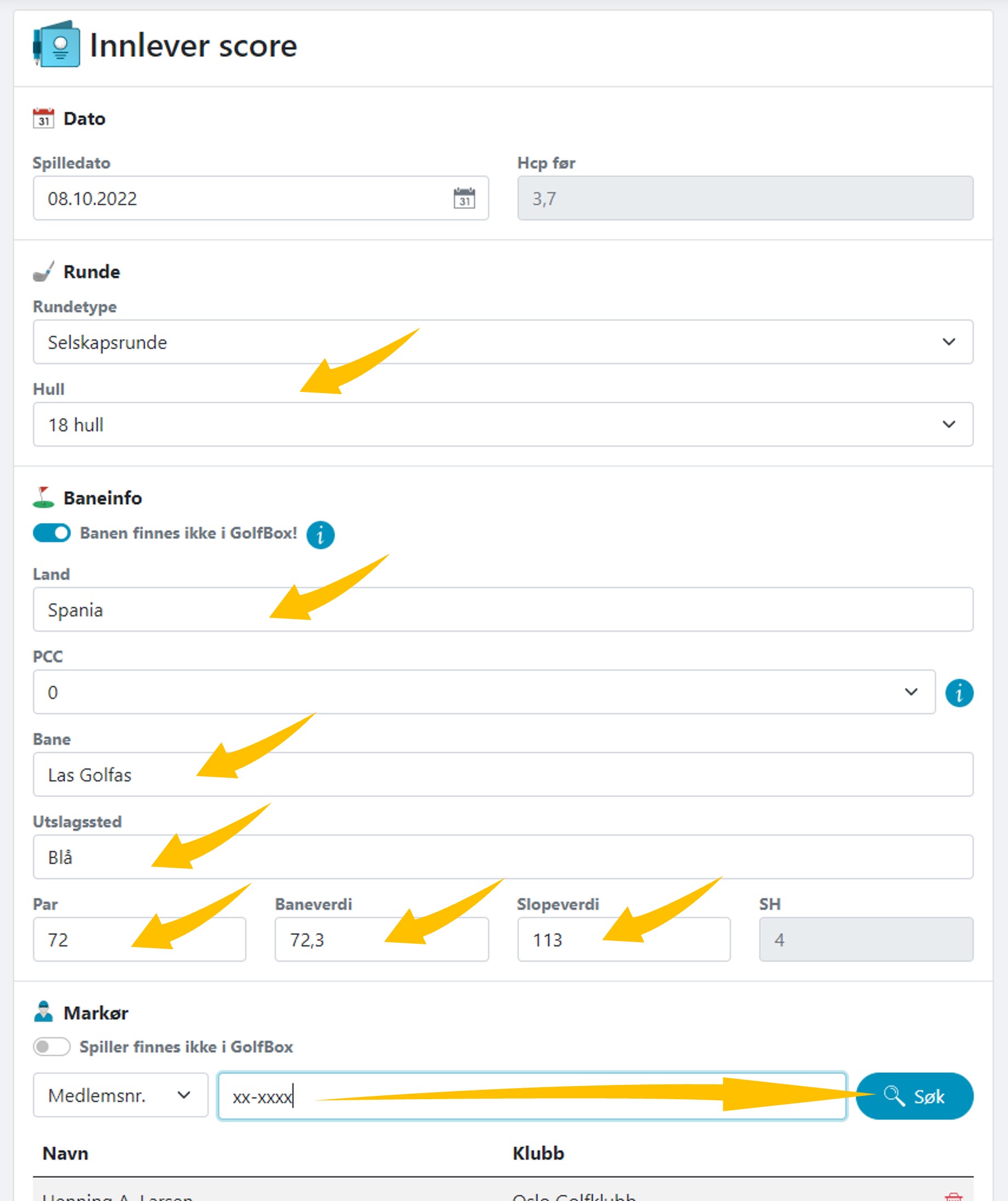Open the calendar picker in Spilledato field
Screen dimensions: 1008x1201
464,198
